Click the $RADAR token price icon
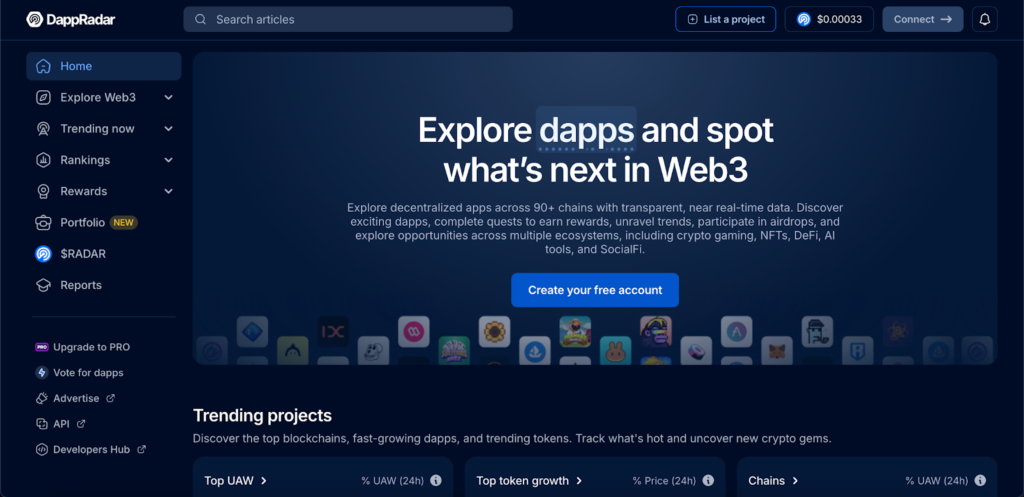 [804, 20]
